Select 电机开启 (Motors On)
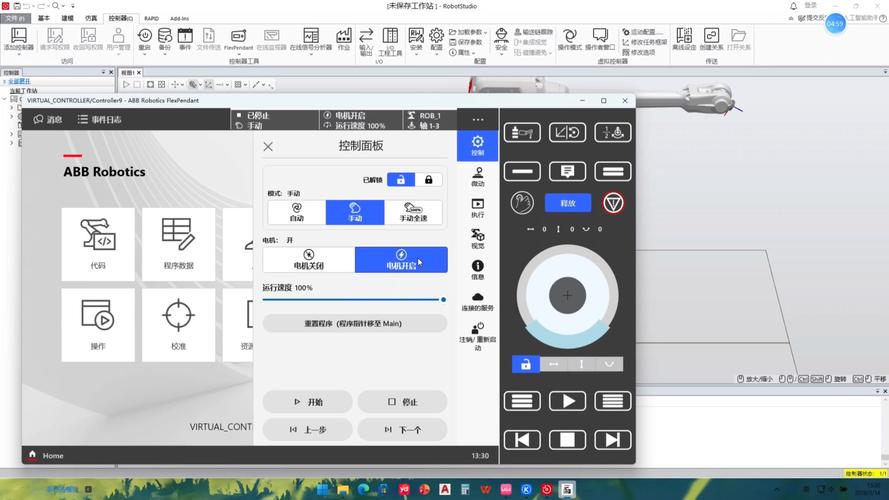Viewport: 889px width, 500px height. (401, 260)
